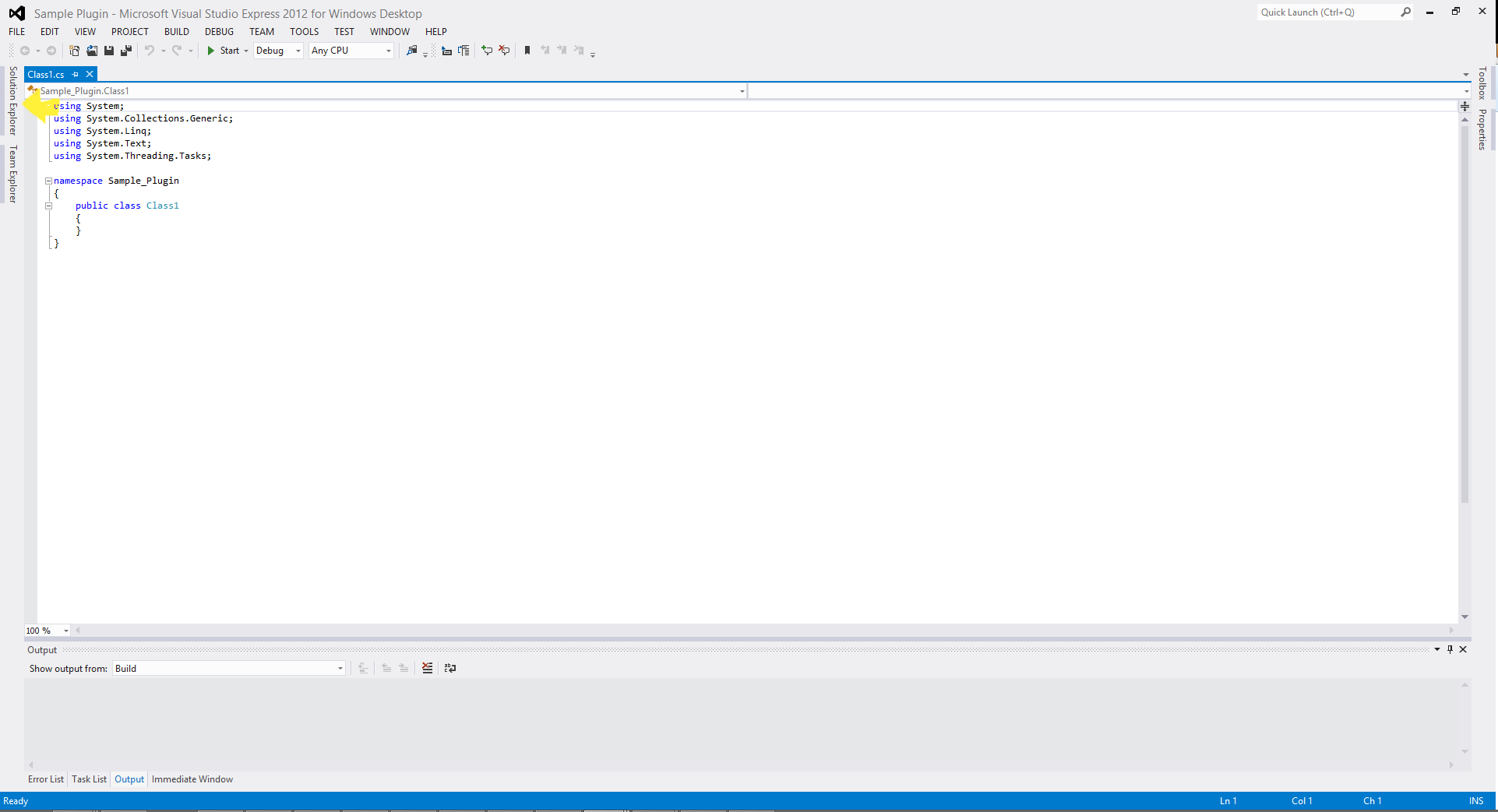Collapse the namespace Sample_Plugin code block
This screenshot has height=812, width=1498.
(48, 181)
